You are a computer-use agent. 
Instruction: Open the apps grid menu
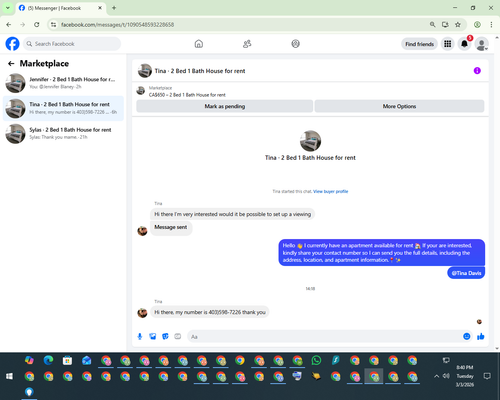tap(448, 44)
